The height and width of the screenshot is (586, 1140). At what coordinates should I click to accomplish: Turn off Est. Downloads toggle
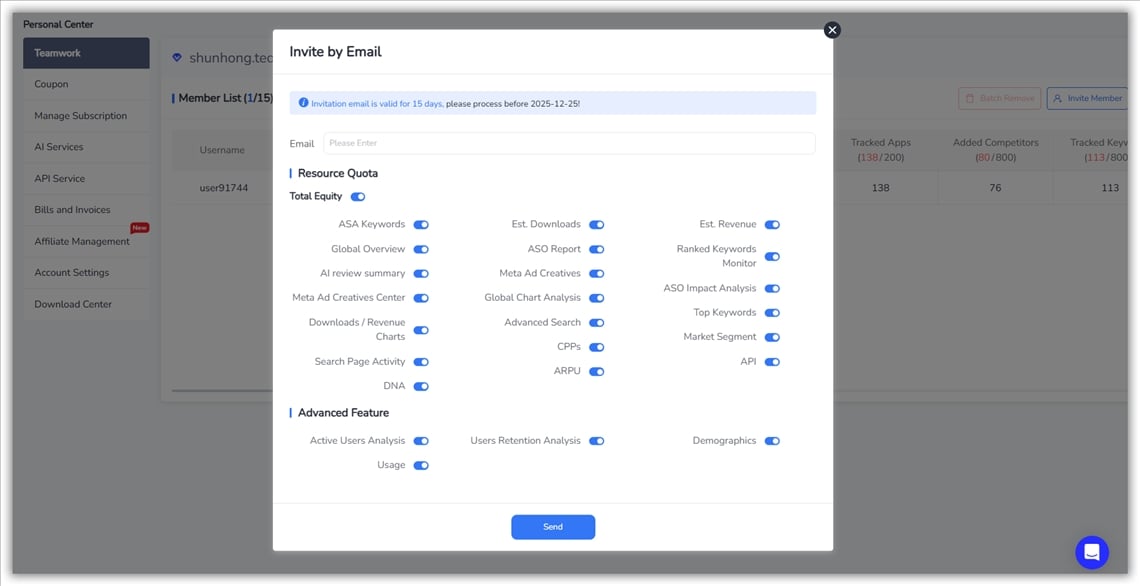pos(596,225)
